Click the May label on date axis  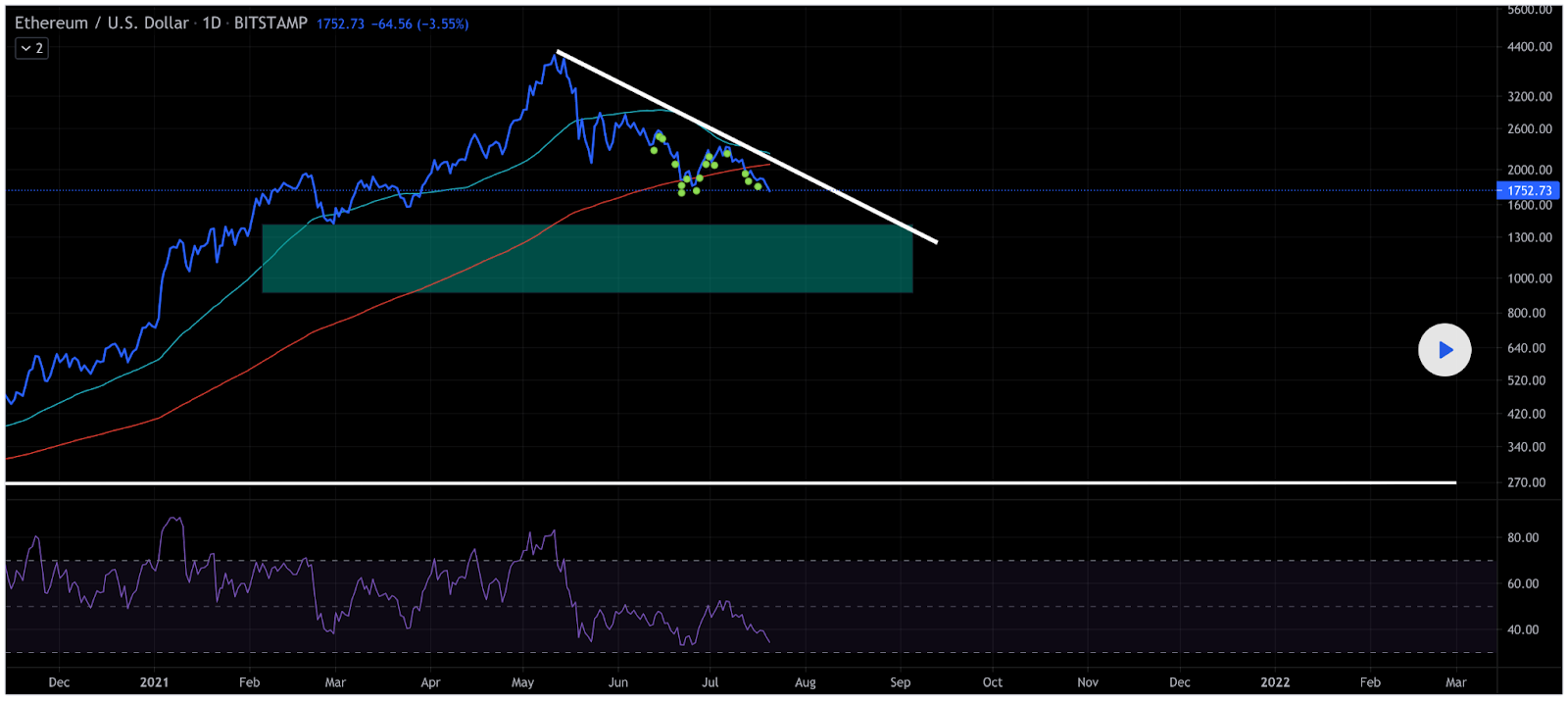click(522, 682)
